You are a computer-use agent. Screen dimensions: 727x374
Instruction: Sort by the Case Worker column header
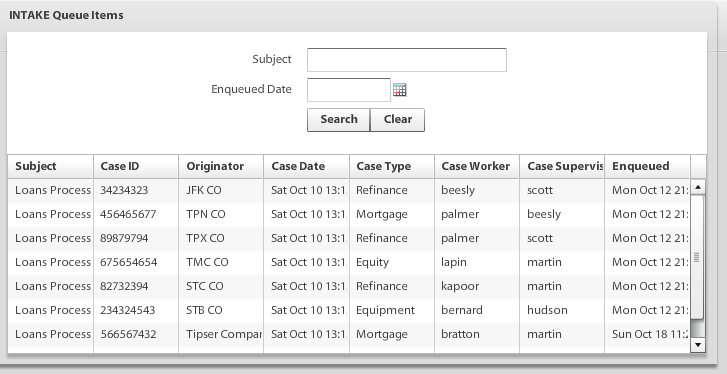[x=477, y=166]
